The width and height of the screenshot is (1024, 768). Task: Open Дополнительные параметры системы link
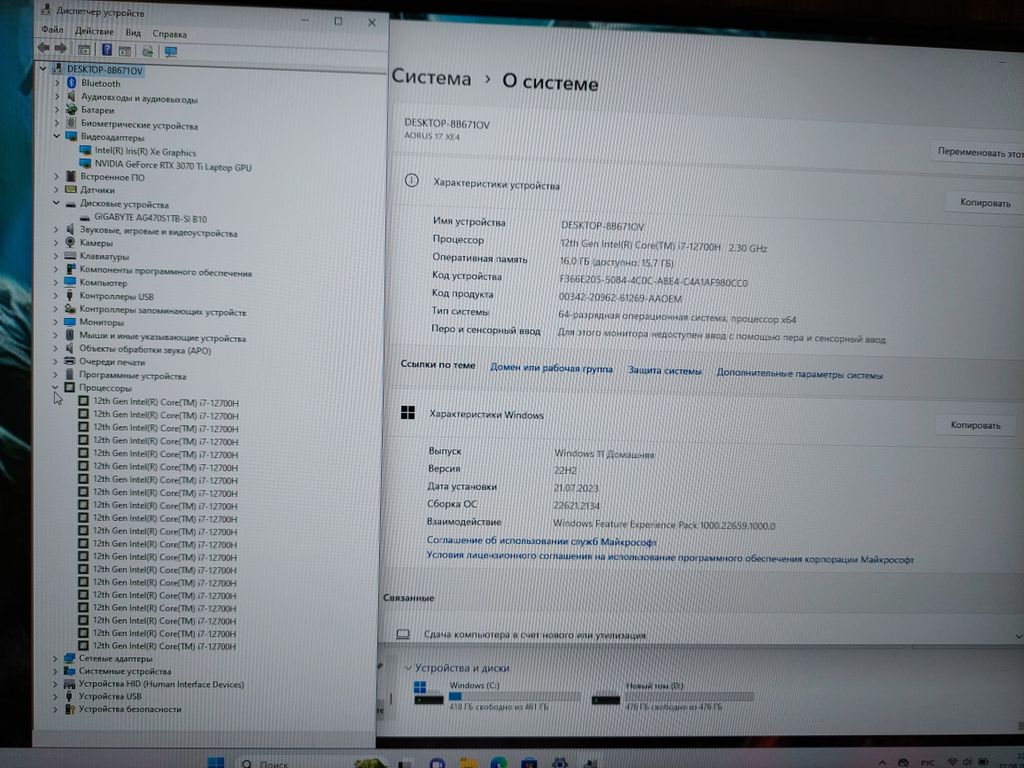click(x=799, y=374)
